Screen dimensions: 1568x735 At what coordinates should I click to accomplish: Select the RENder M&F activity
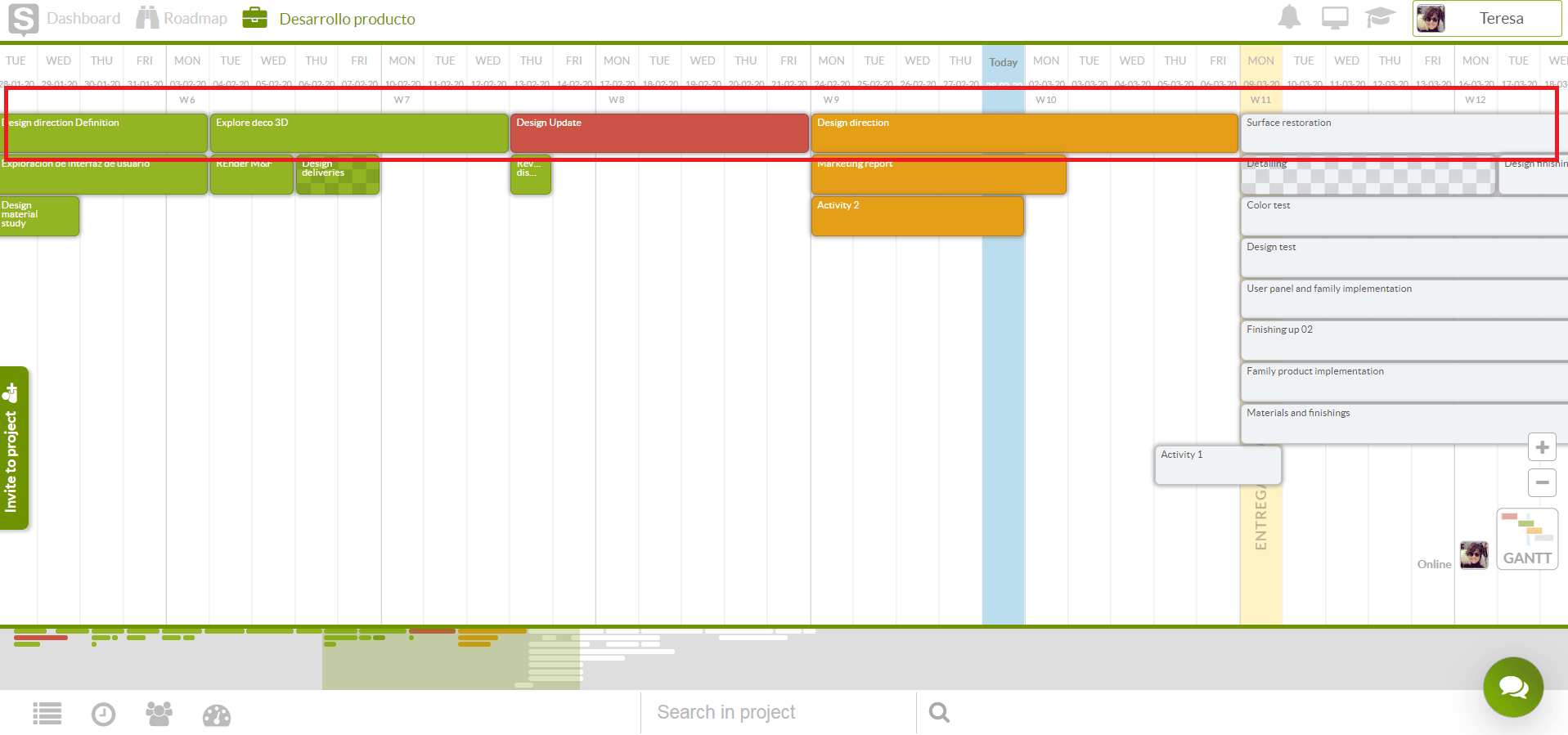tap(251, 174)
